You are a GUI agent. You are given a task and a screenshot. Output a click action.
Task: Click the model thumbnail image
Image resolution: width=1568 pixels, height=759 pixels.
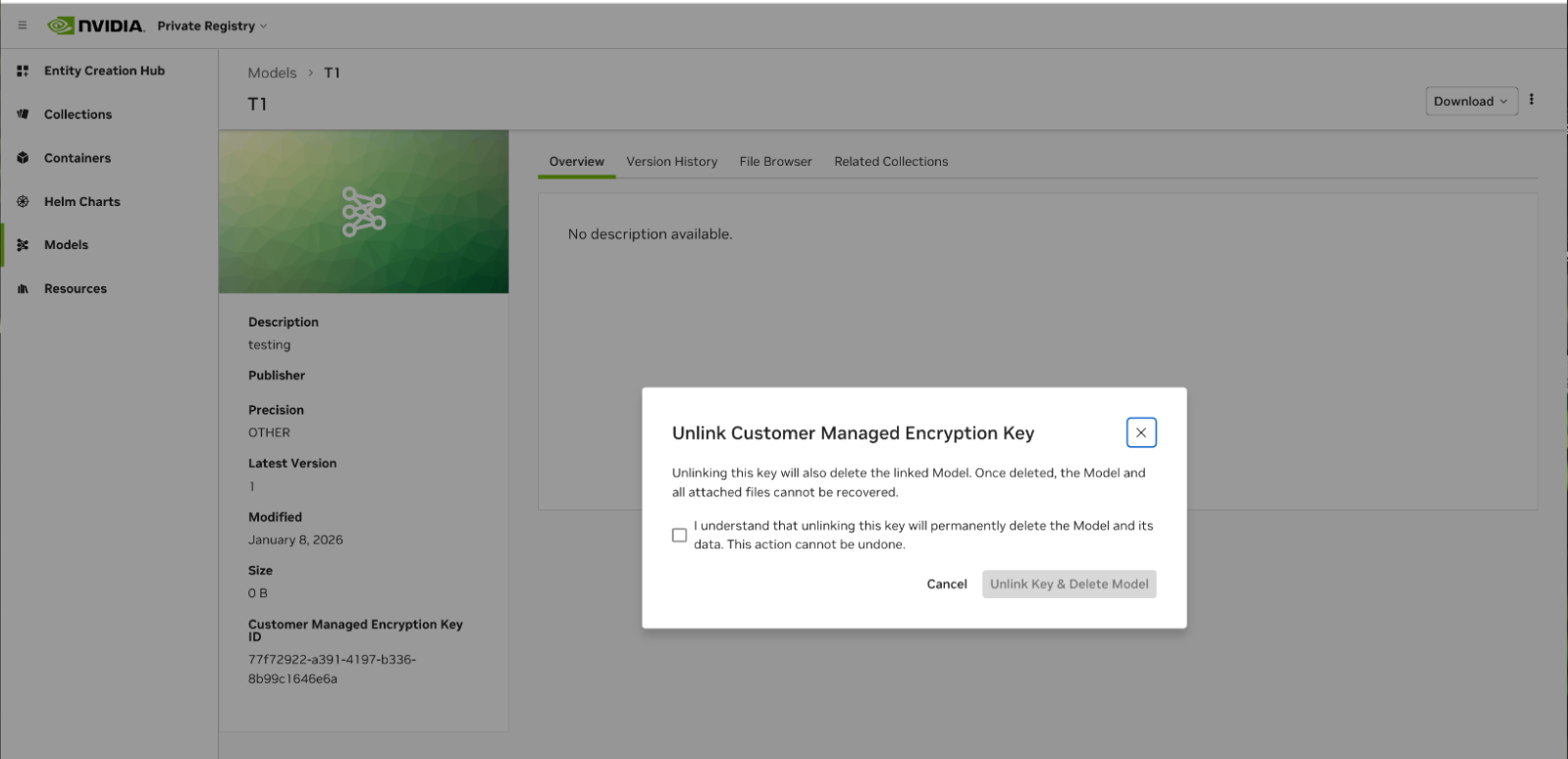click(364, 212)
